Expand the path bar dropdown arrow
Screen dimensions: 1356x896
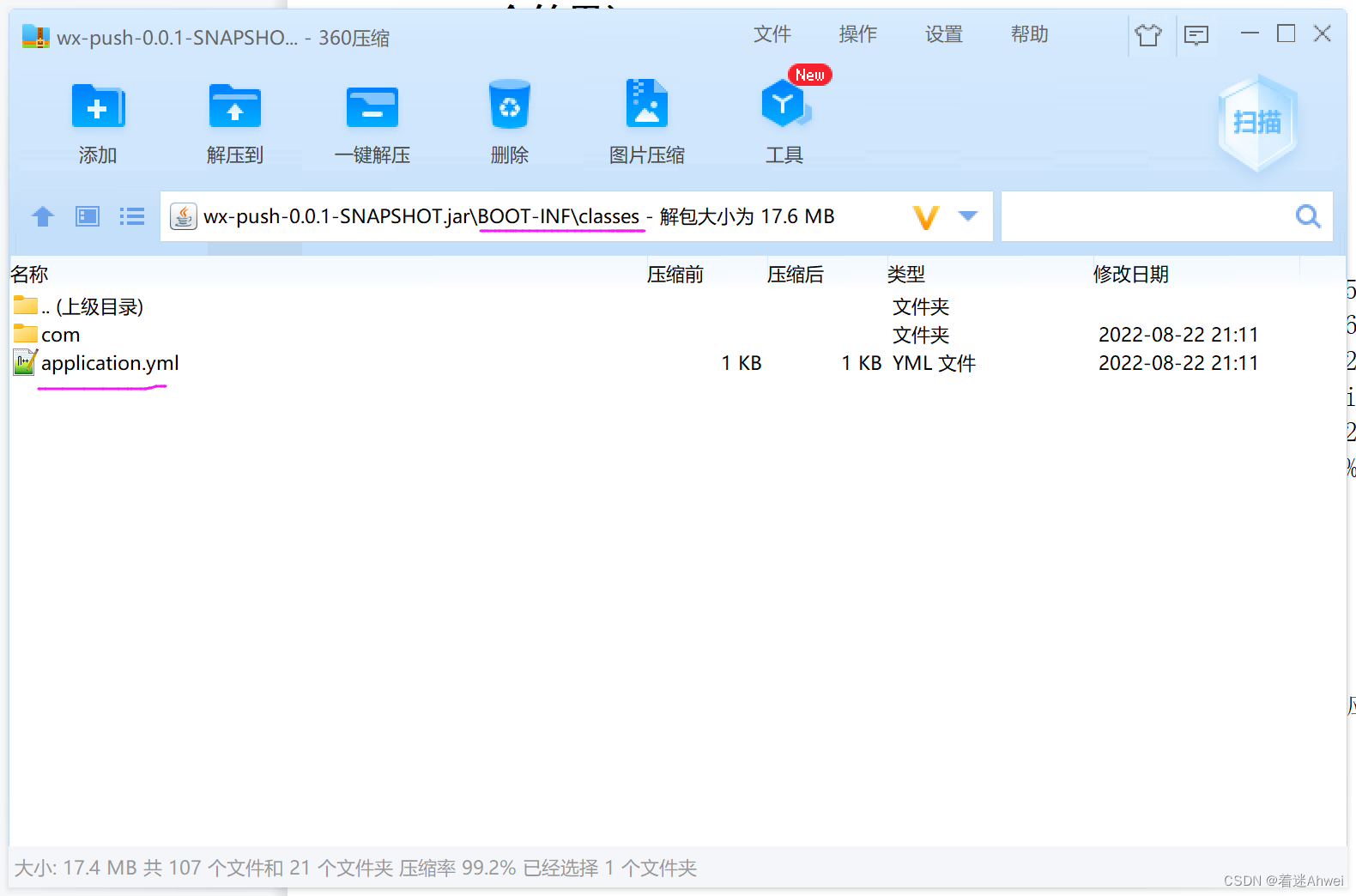968,216
